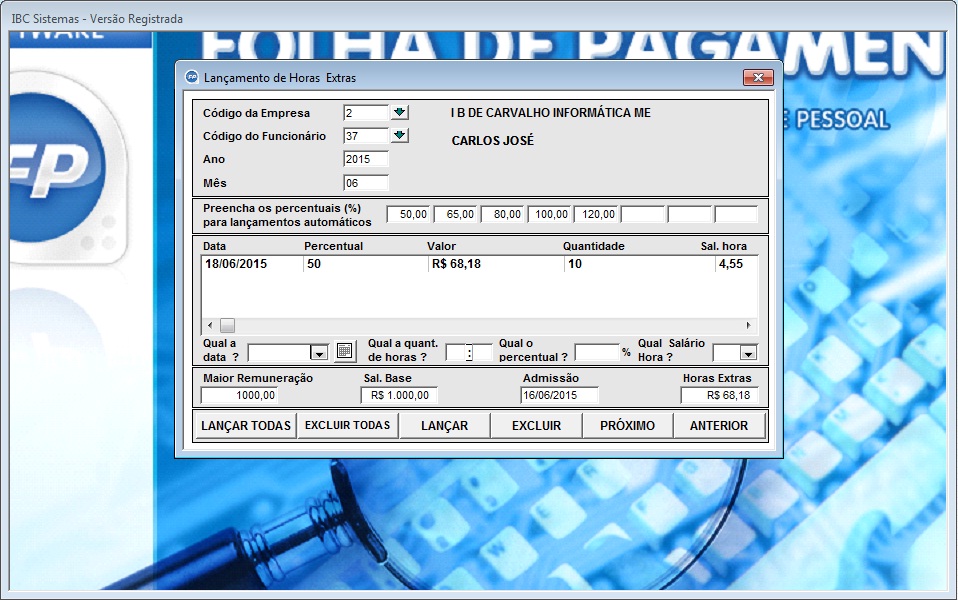Open the Código do Funcionário lookup arrow
The height and width of the screenshot is (600, 958).
pyautogui.click(x=400, y=135)
